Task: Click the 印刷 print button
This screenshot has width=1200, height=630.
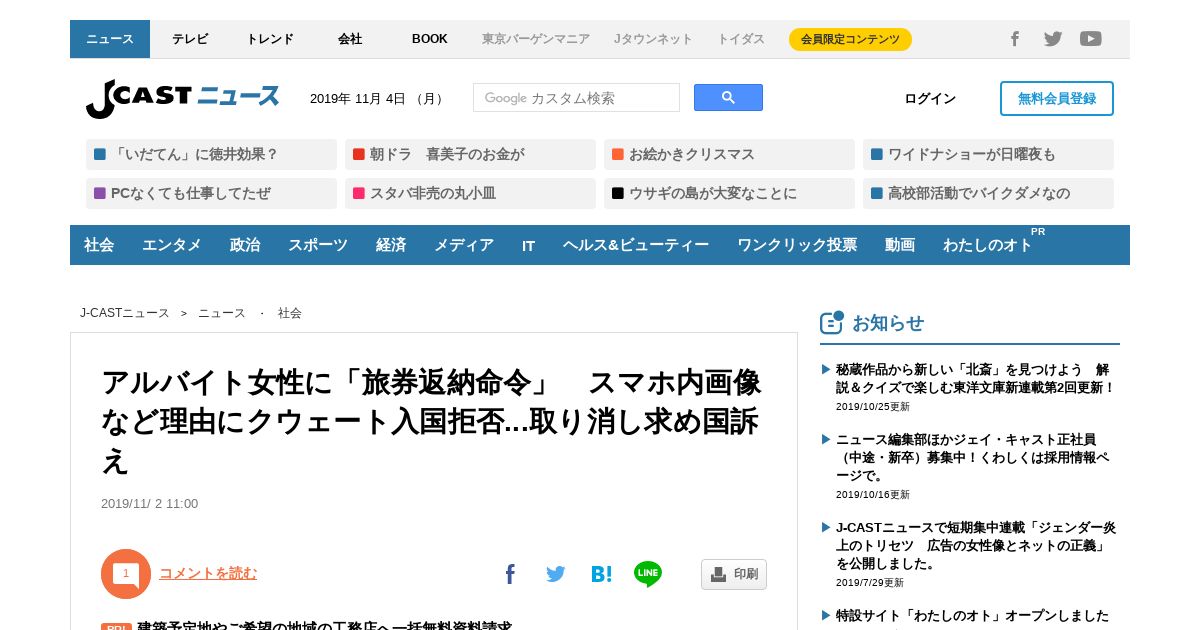Action: tap(734, 574)
